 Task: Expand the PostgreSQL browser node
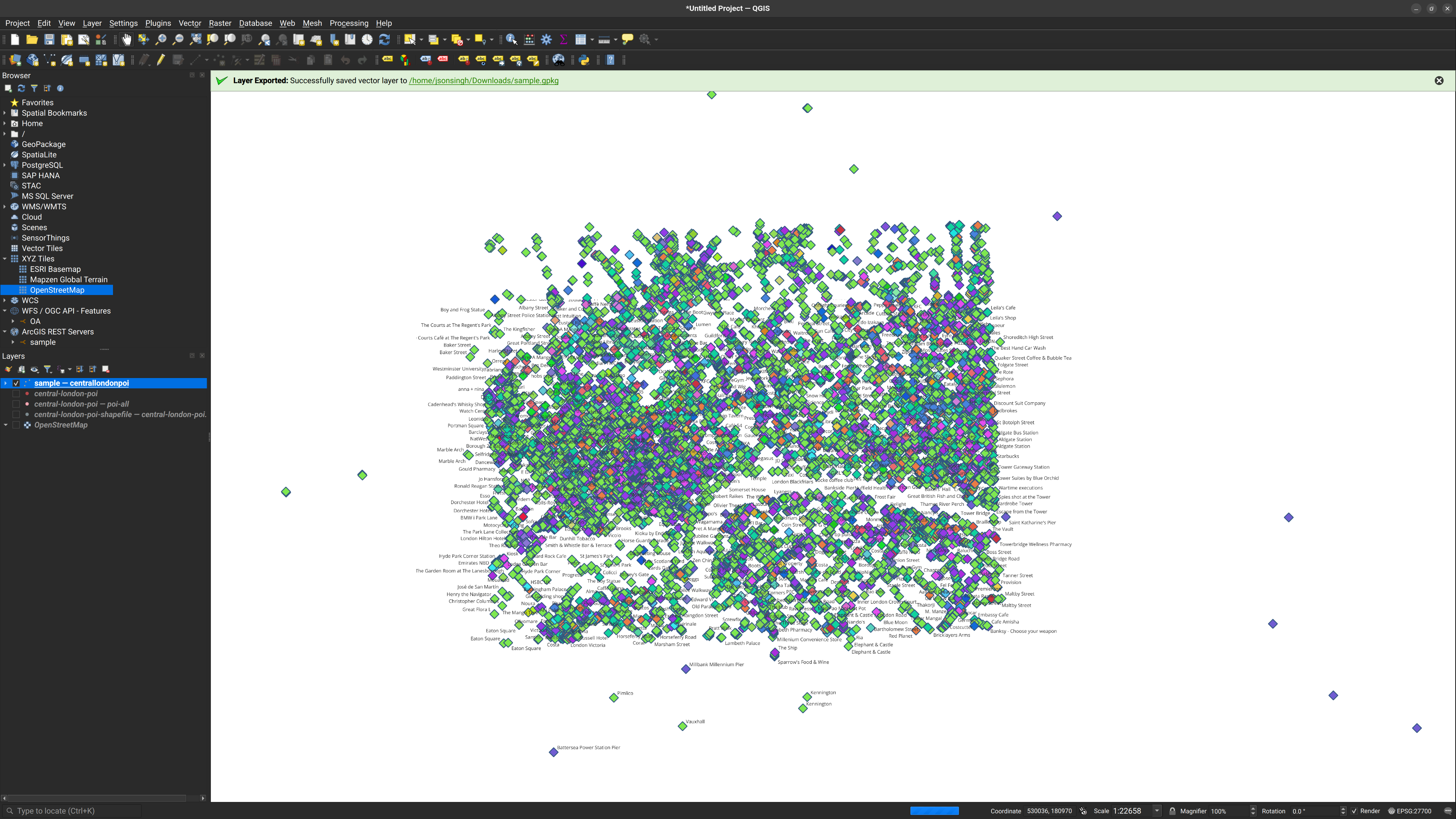[5, 165]
